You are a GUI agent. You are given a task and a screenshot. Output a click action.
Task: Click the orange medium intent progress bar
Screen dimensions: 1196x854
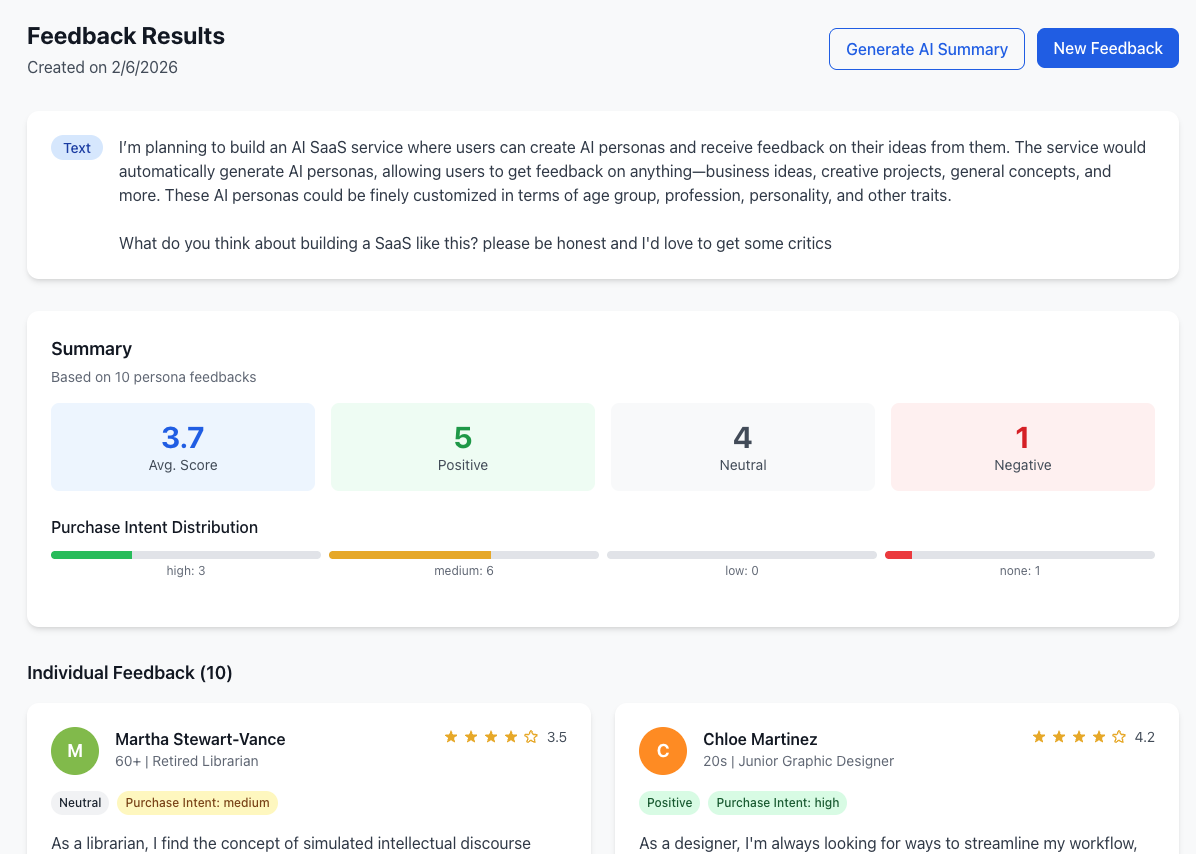click(x=464, y=555)
